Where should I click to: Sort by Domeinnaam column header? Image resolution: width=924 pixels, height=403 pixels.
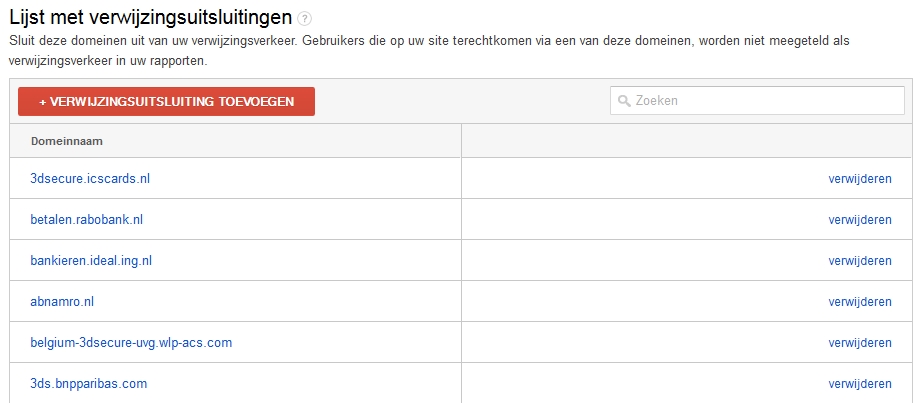pos(67,141)
